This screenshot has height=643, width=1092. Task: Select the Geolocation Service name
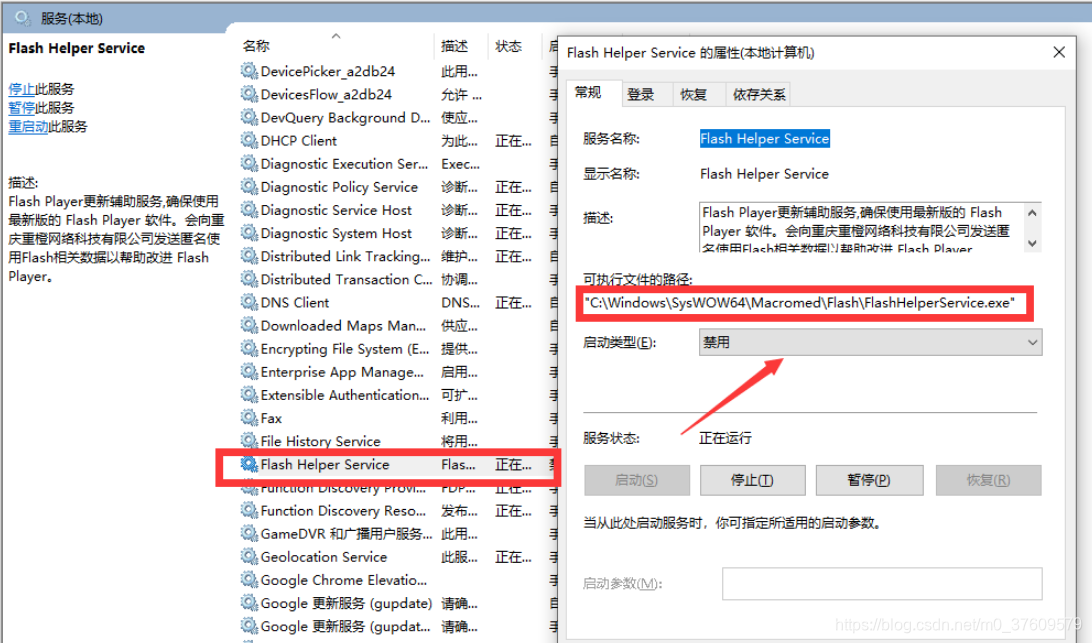click(324, 557)
